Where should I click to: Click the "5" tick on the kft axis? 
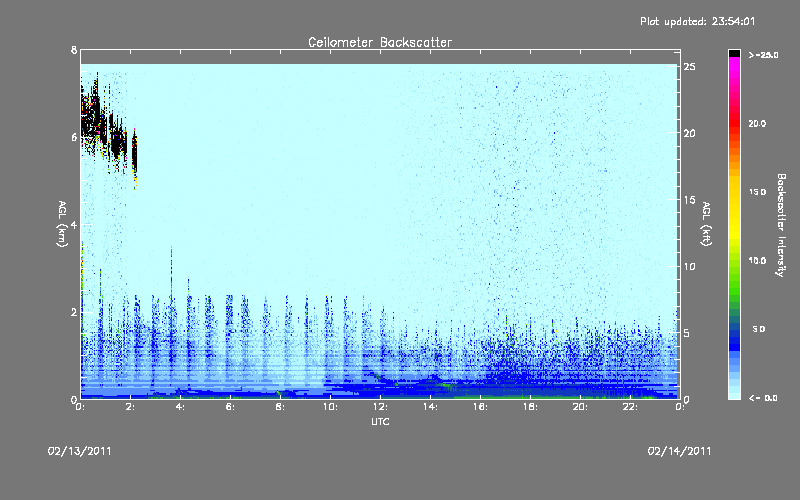coord(687,333)
